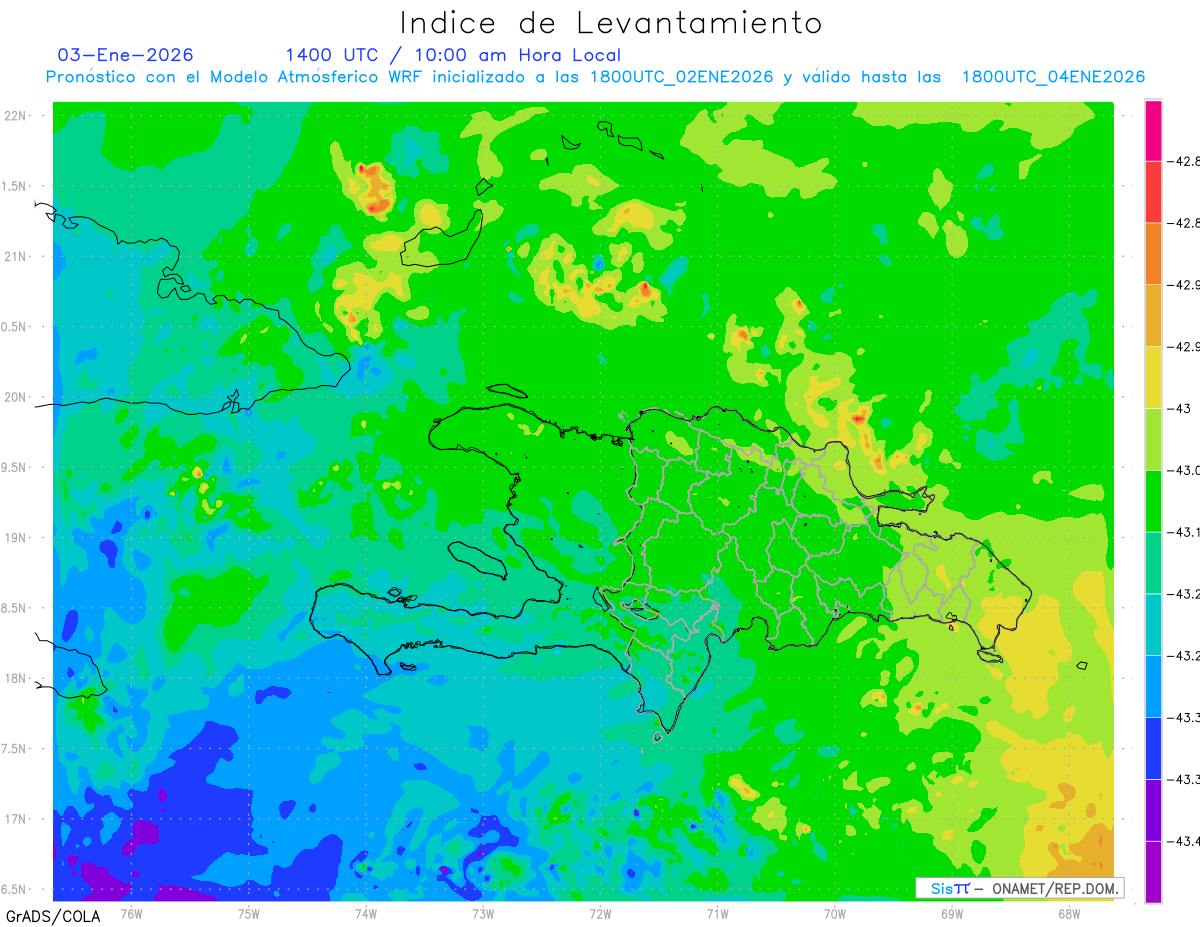Click the '73W' longitude label
This screenshot has height=927, width=1200.
click(483, 913)
